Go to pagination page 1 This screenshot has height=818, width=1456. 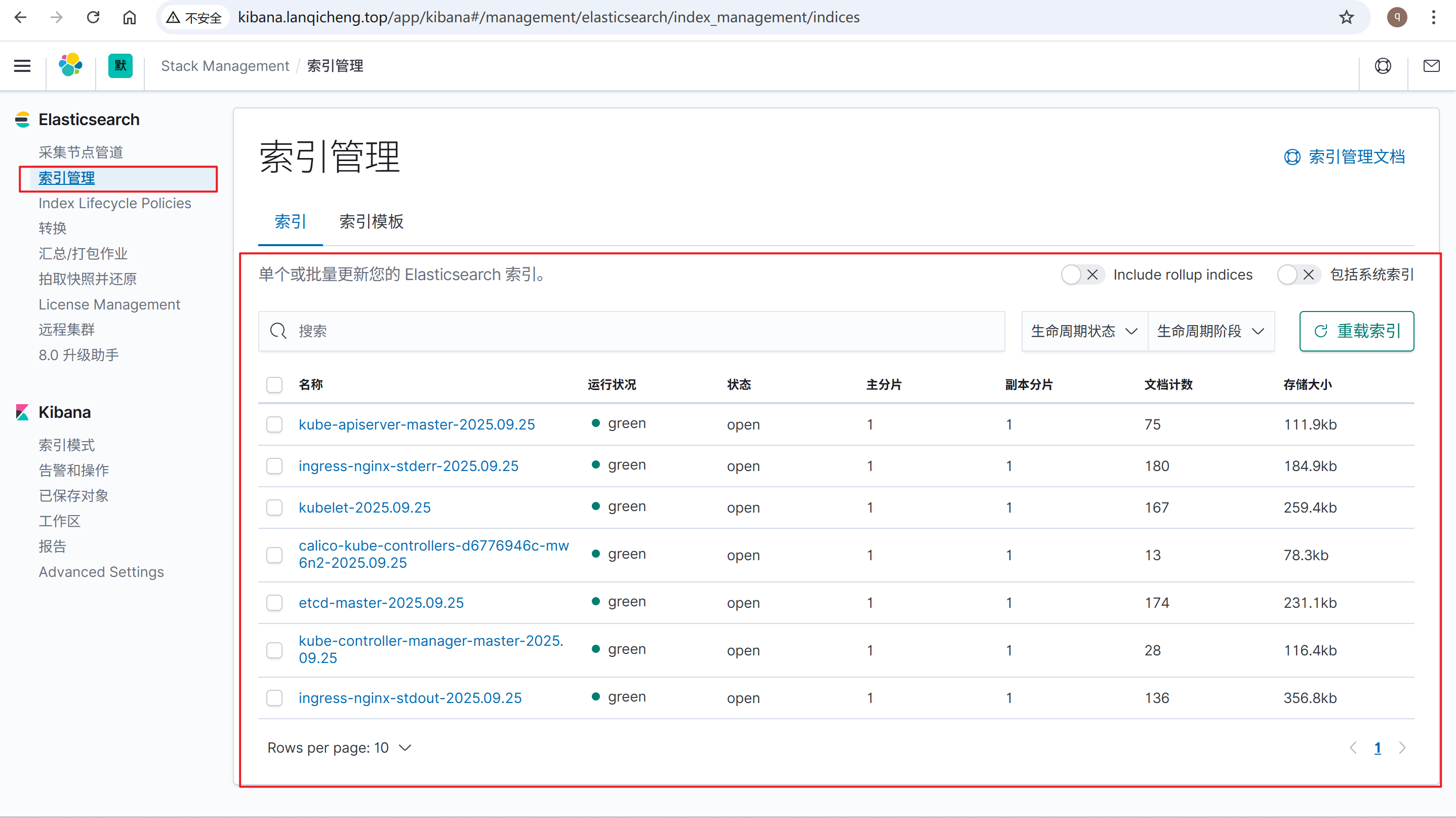coord(1378,748)
